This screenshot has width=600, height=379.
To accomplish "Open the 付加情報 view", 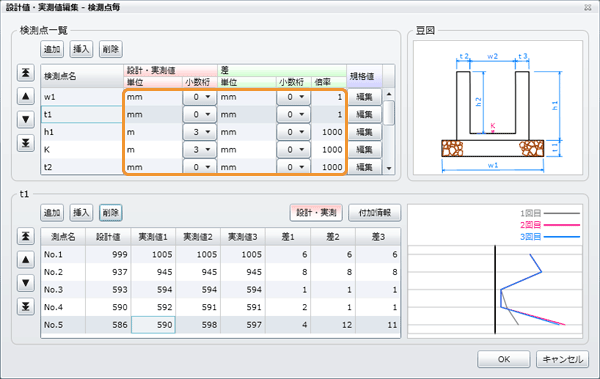I will tap(375, 213).
